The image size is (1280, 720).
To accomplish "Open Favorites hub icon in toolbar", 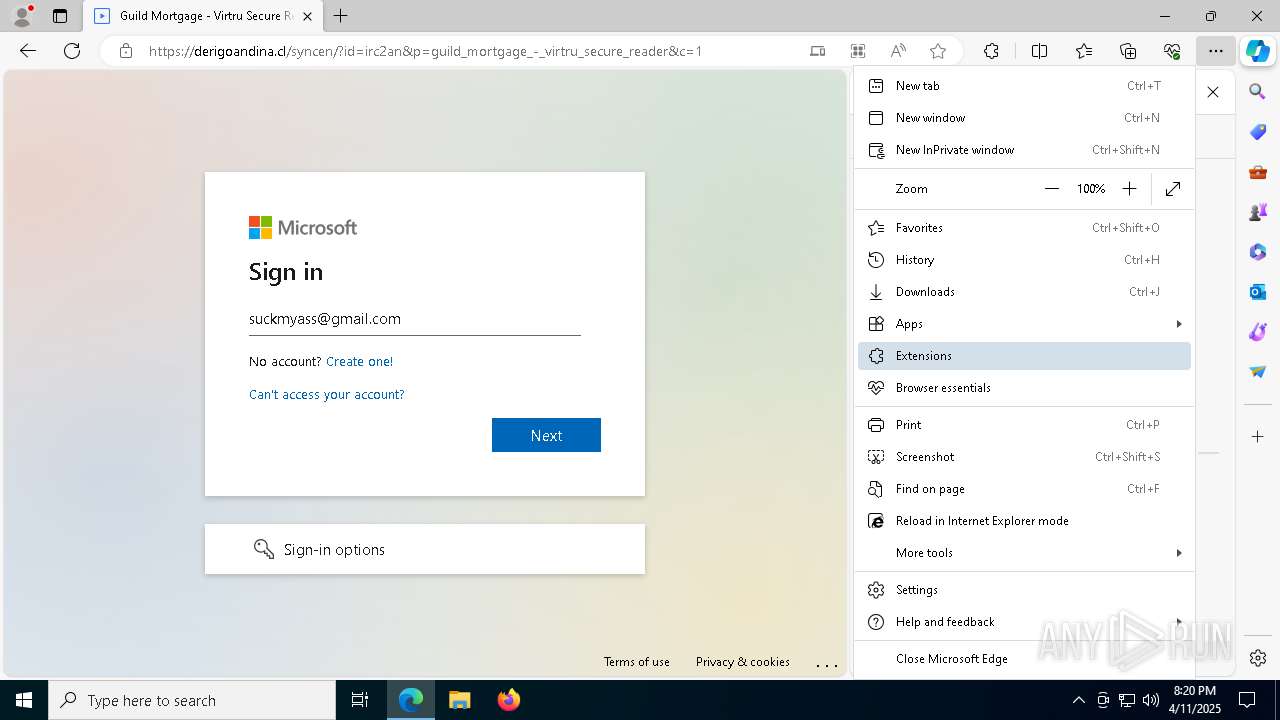I will point(1084,51).
